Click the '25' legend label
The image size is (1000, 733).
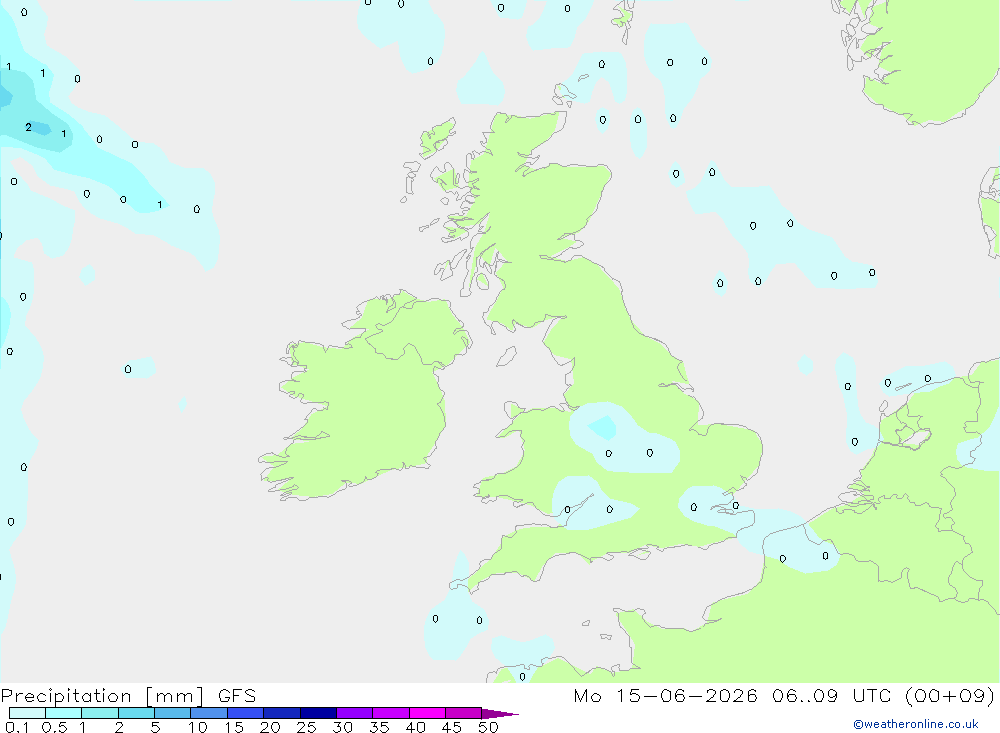[307, 727]
